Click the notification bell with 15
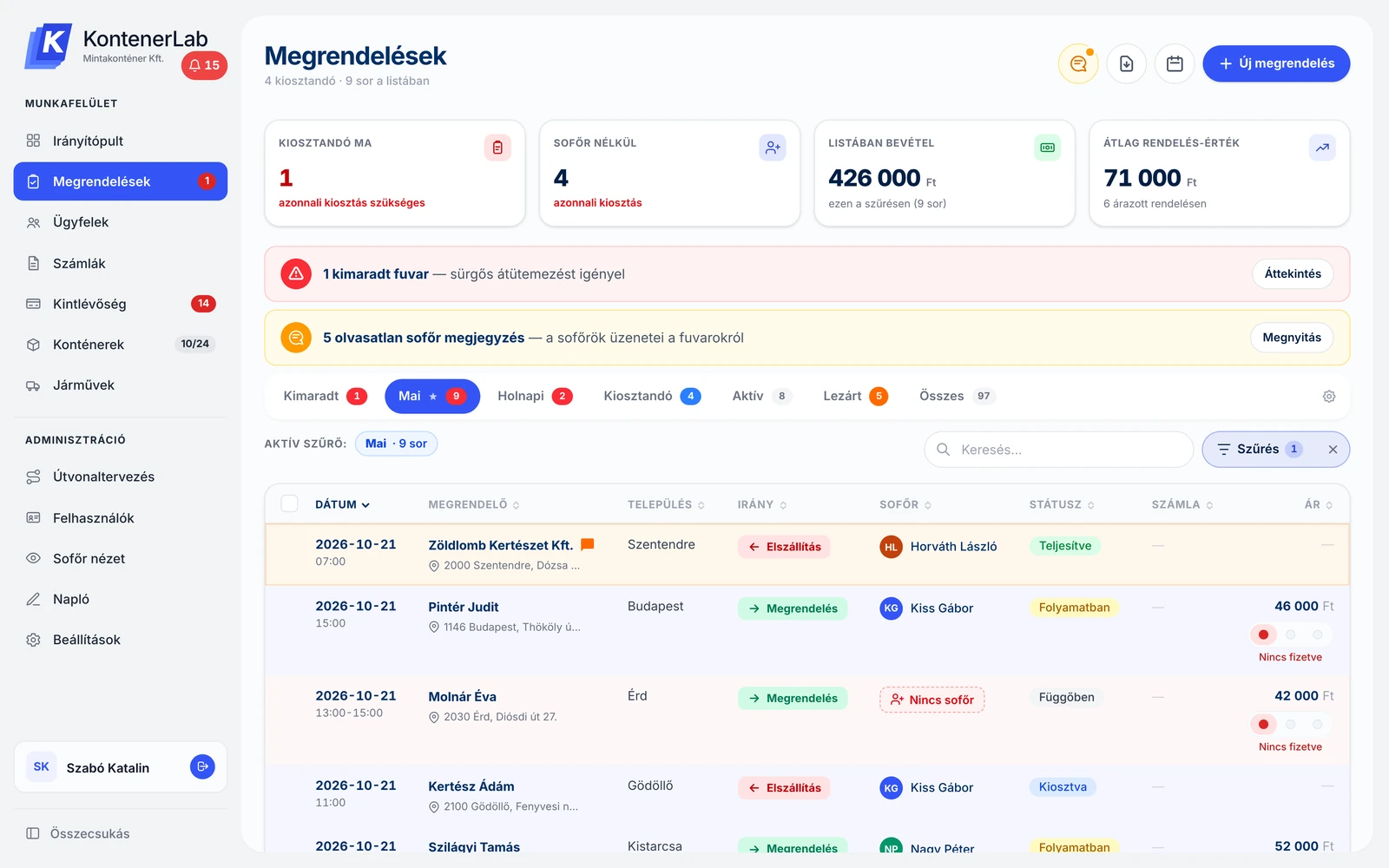This screenshot has height=868, width=1389. click(204, 65)
